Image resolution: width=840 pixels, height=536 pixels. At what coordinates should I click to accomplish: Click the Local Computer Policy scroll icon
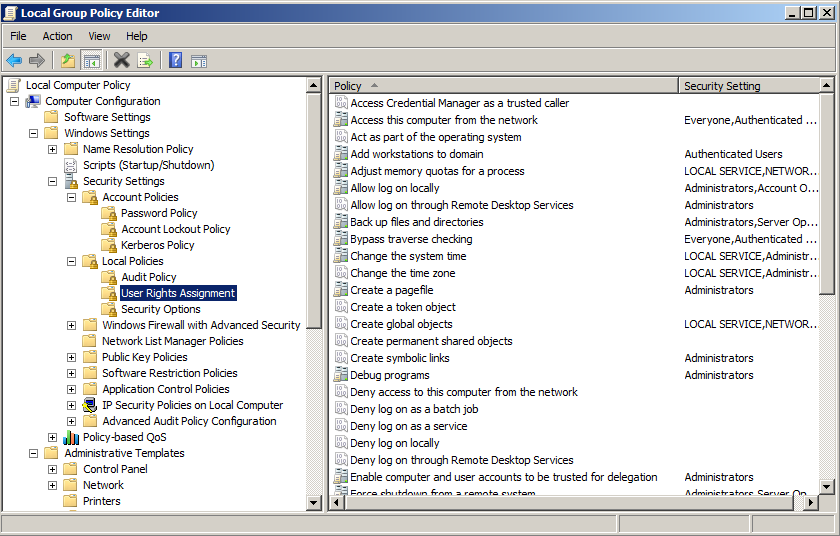(x=14, y=85)
